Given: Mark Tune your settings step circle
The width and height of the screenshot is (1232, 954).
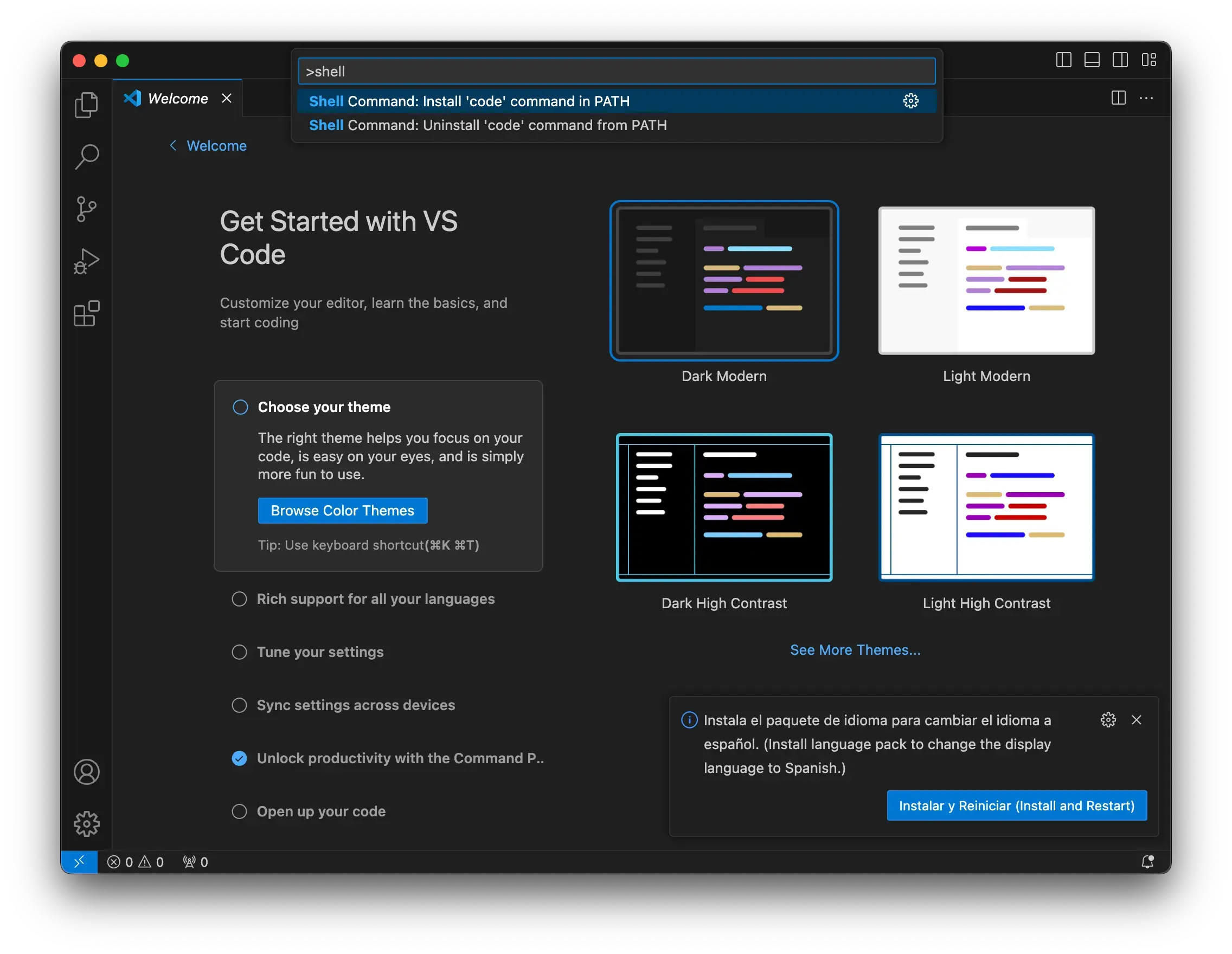Looking at the screenshot, I should 239,652.
